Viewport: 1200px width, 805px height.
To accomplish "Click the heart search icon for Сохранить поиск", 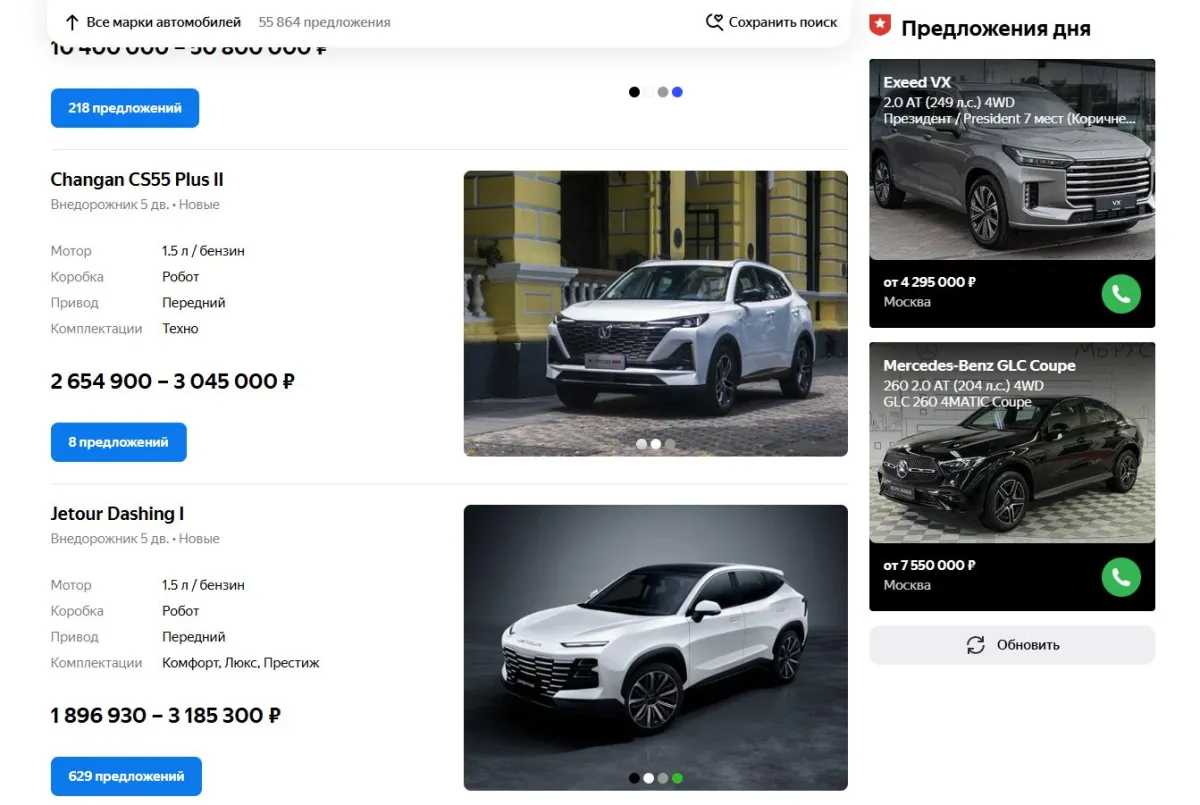I will click(714, 22).
